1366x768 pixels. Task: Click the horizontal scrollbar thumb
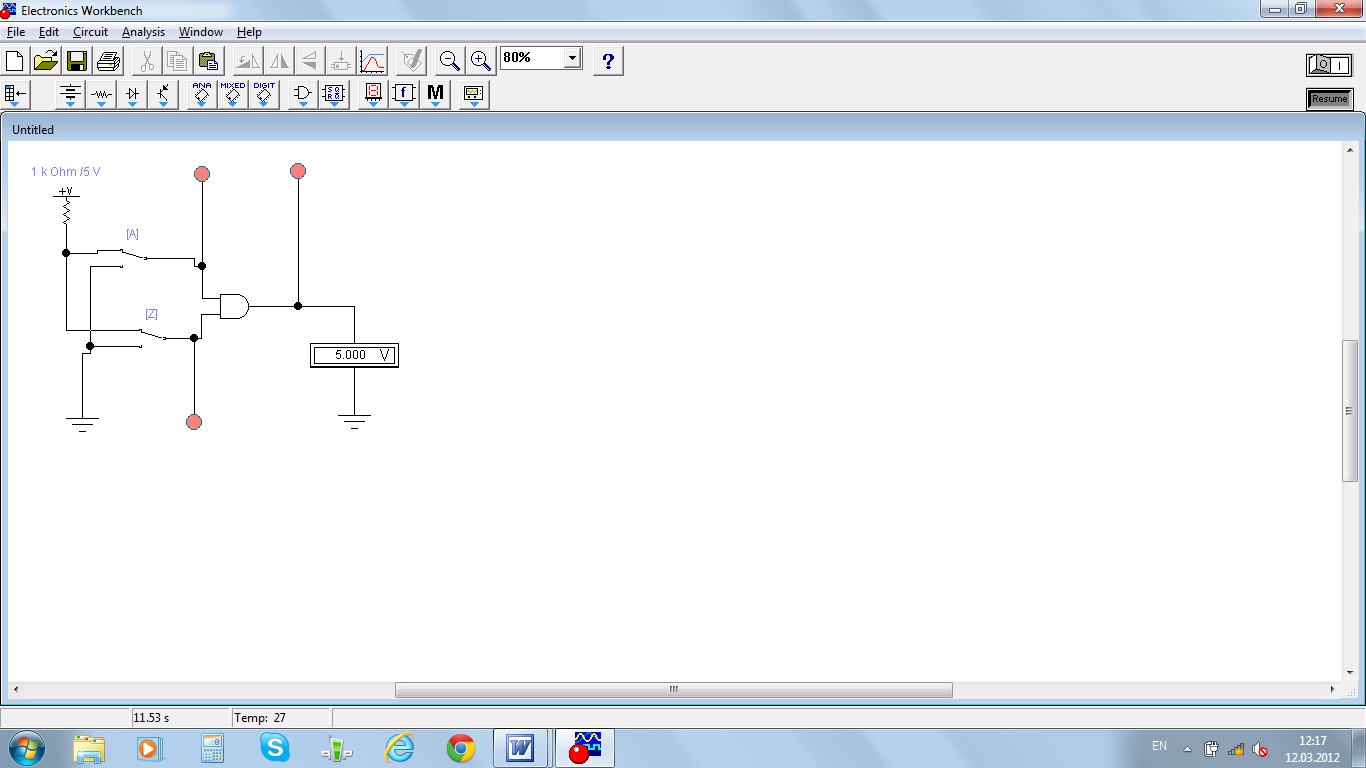point(673,690)
